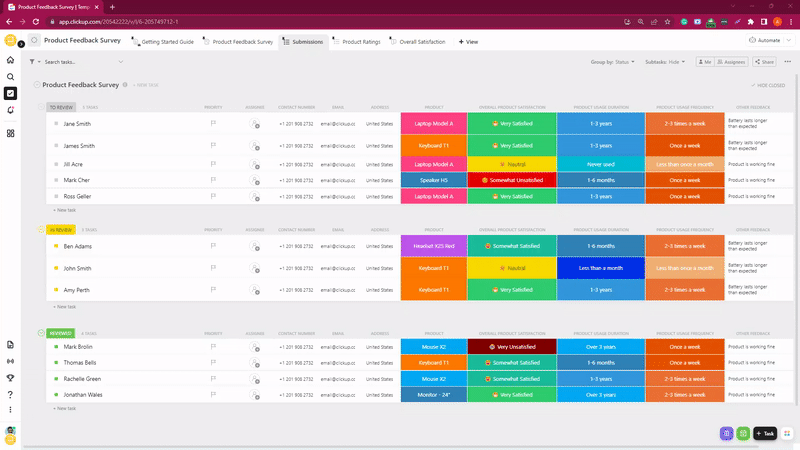Change Jill Acre's Neutral satisfaction cell
The image size is (800, 450).
[512, 164]
